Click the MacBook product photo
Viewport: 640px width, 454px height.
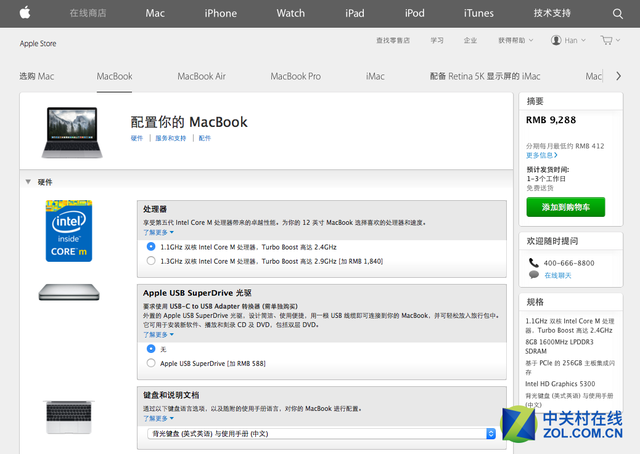(x=72, y=133)
